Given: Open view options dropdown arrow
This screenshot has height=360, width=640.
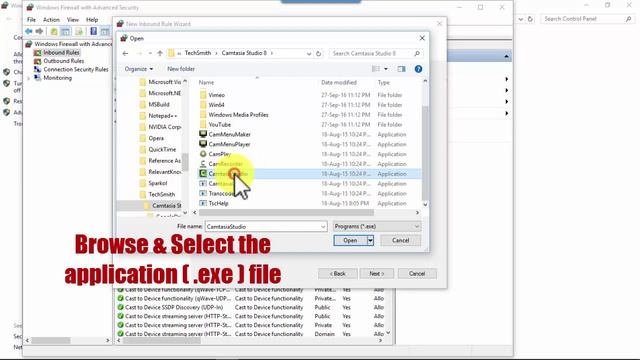Looking at the screenshot, I should tap(386, 69).
